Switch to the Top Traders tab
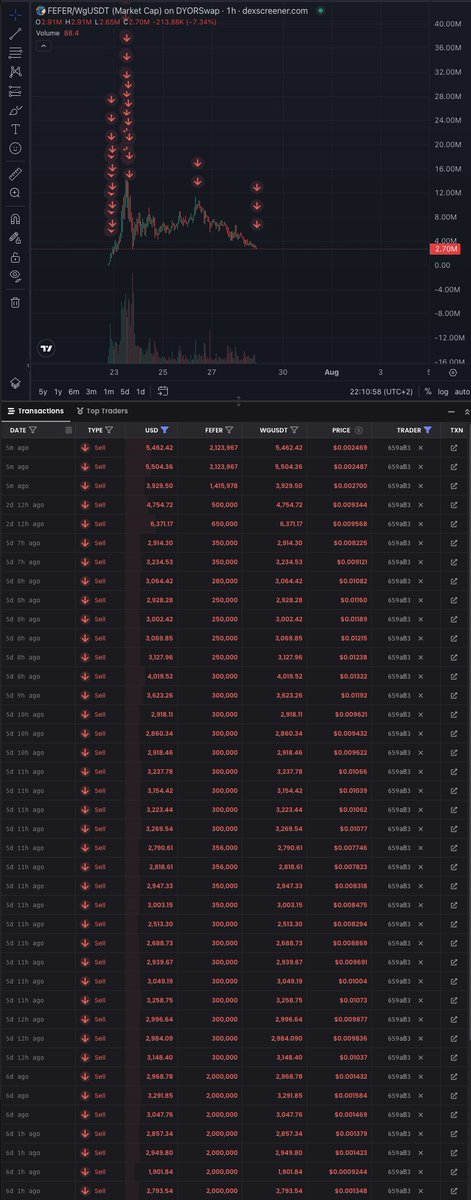The image size is (471, 1200). [102, 410]
